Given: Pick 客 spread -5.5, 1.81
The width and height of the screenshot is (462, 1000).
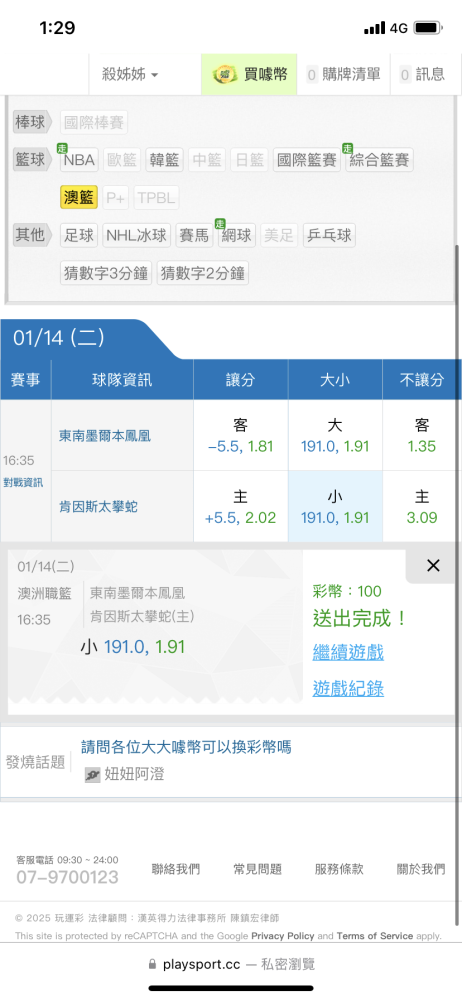Looking at the screenshot, I should pyautogui.click(x=241, y=436).
